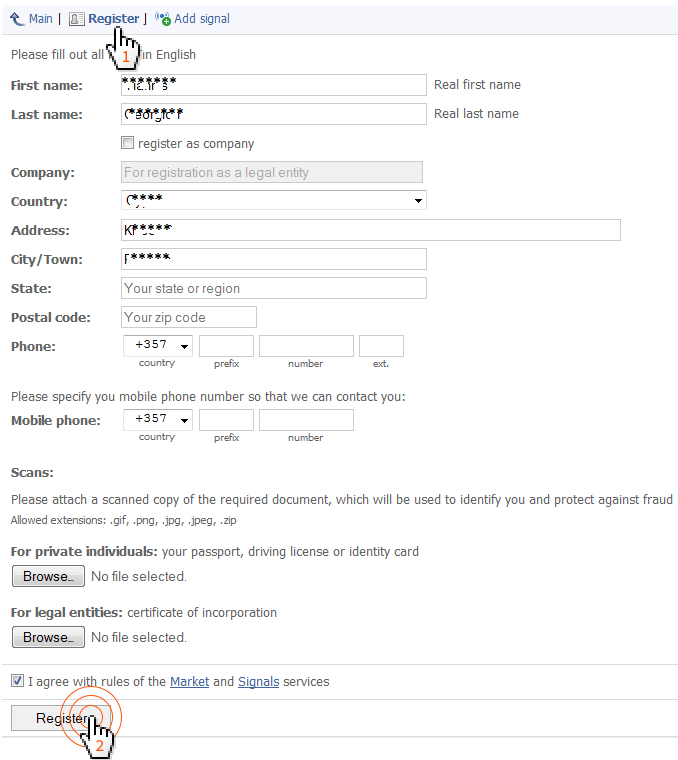678x760 pixels.
Task: Click the Main back-arrow icon
Action: (x=17, y=19)
